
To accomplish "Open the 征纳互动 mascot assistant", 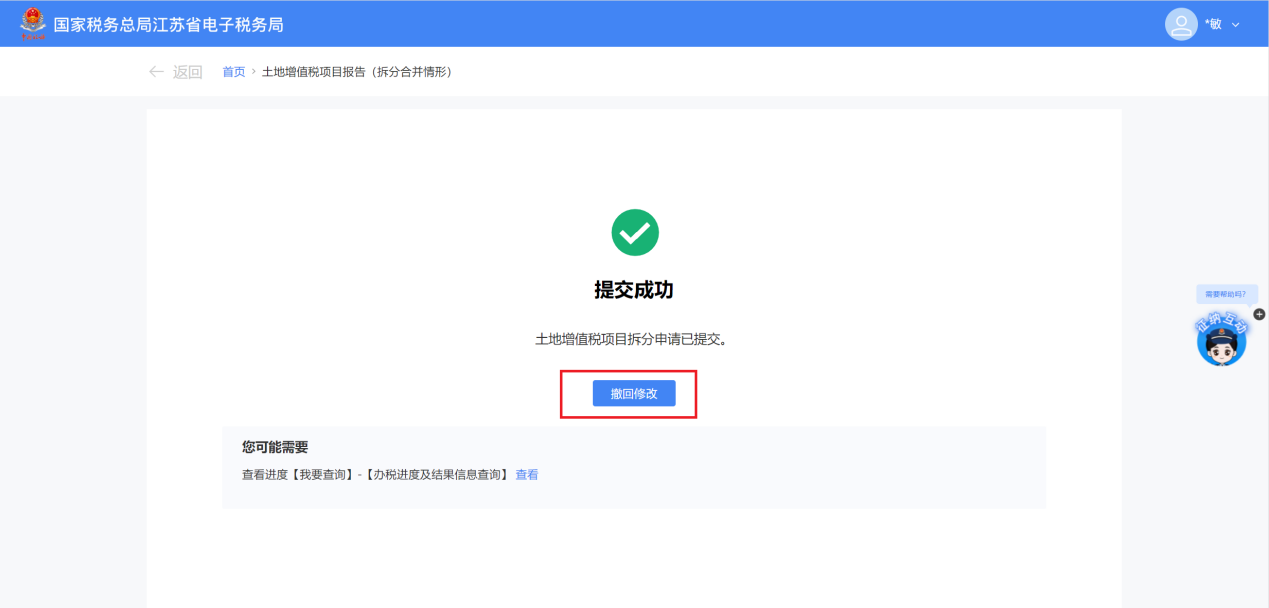I will click(x=1221, y=342).
